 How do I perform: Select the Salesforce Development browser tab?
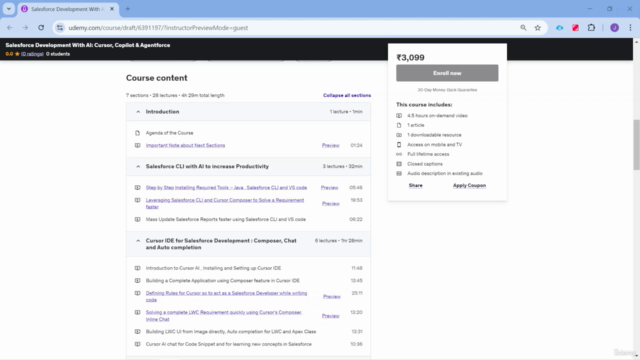[68, 9]
